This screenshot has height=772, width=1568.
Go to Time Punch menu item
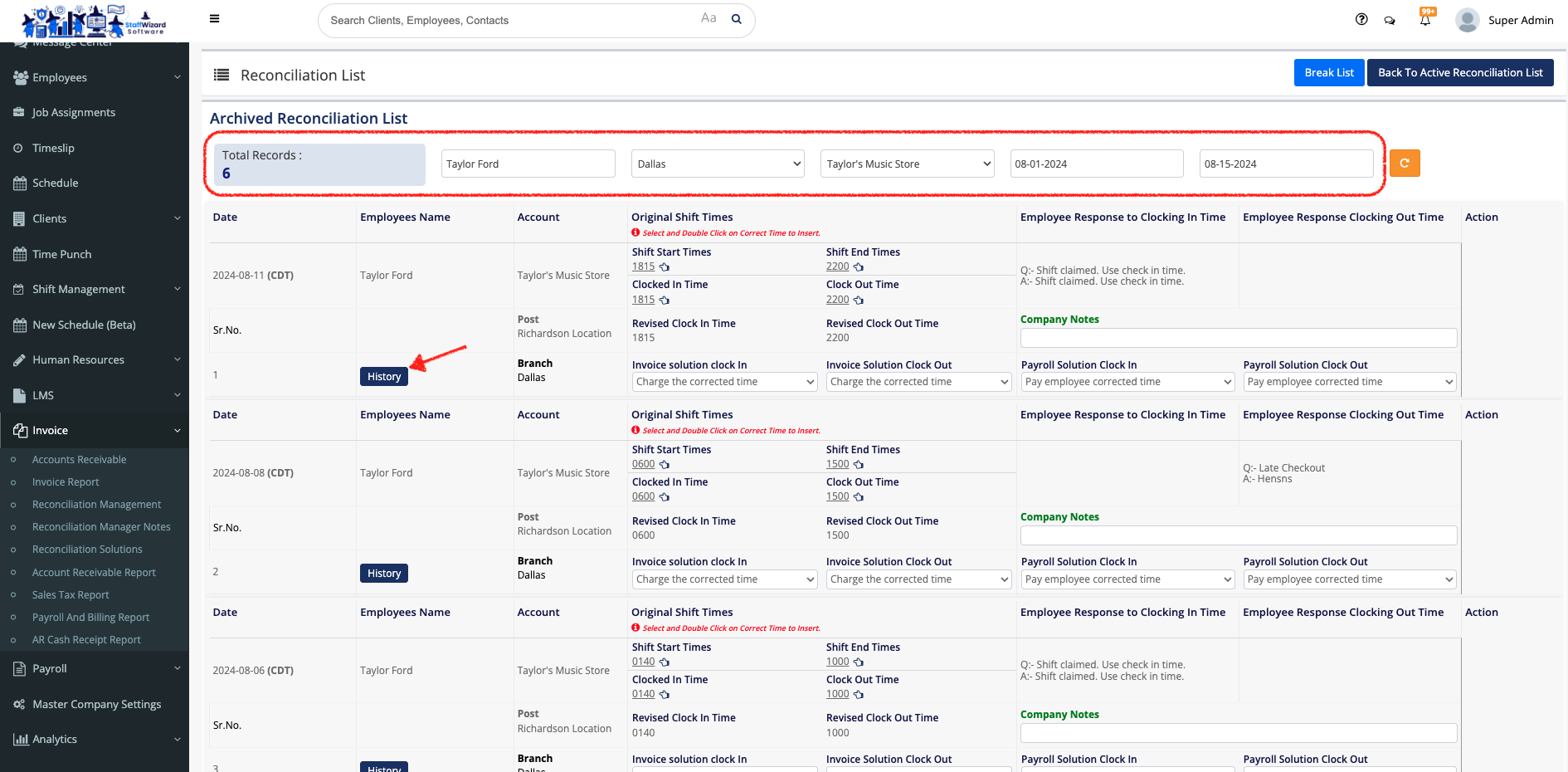click(x=61, y=254)
